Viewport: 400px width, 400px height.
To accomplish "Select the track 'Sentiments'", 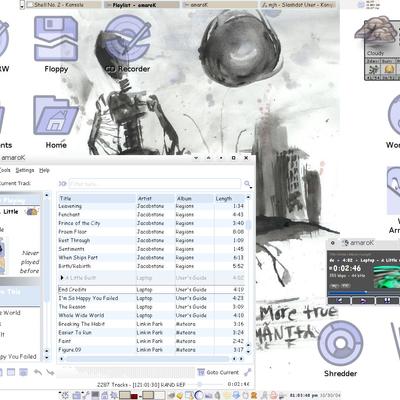I will point(151,249).
